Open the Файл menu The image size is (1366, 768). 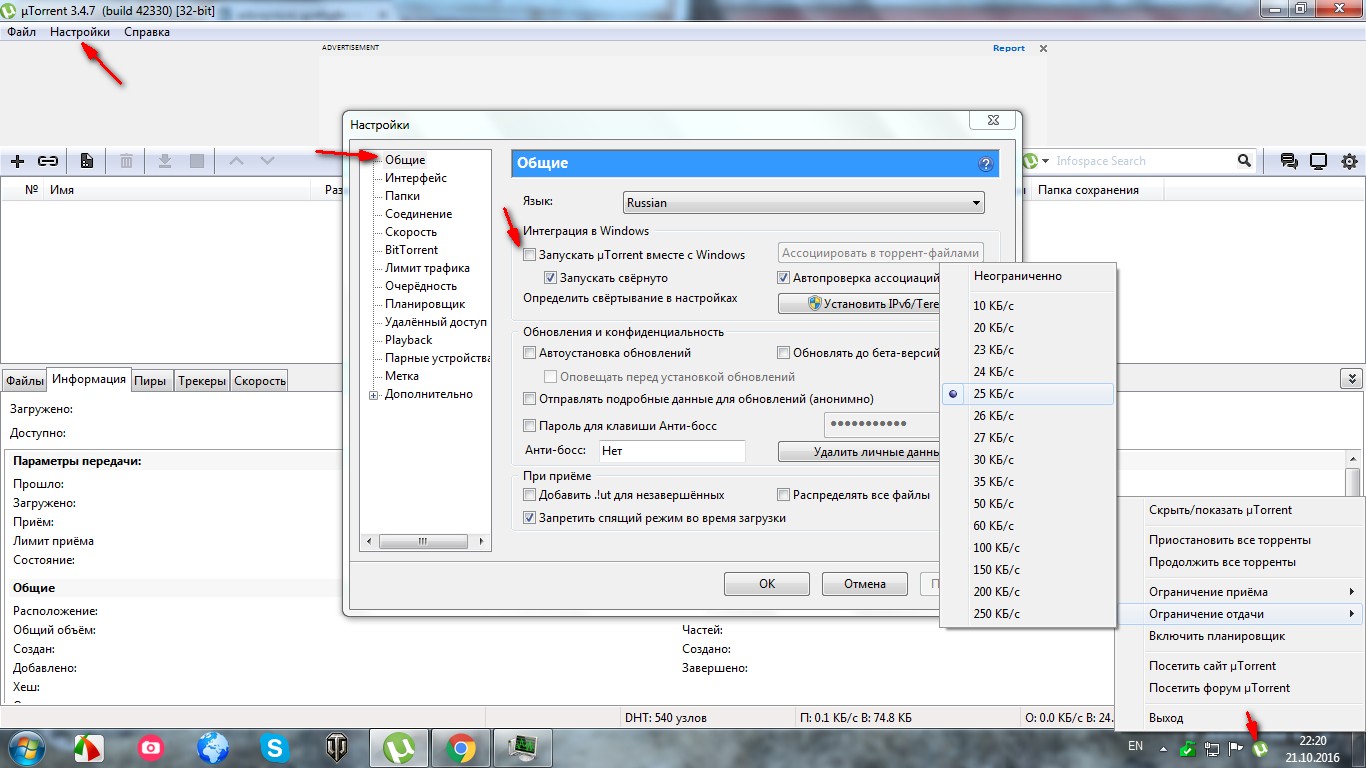[21, 32]
